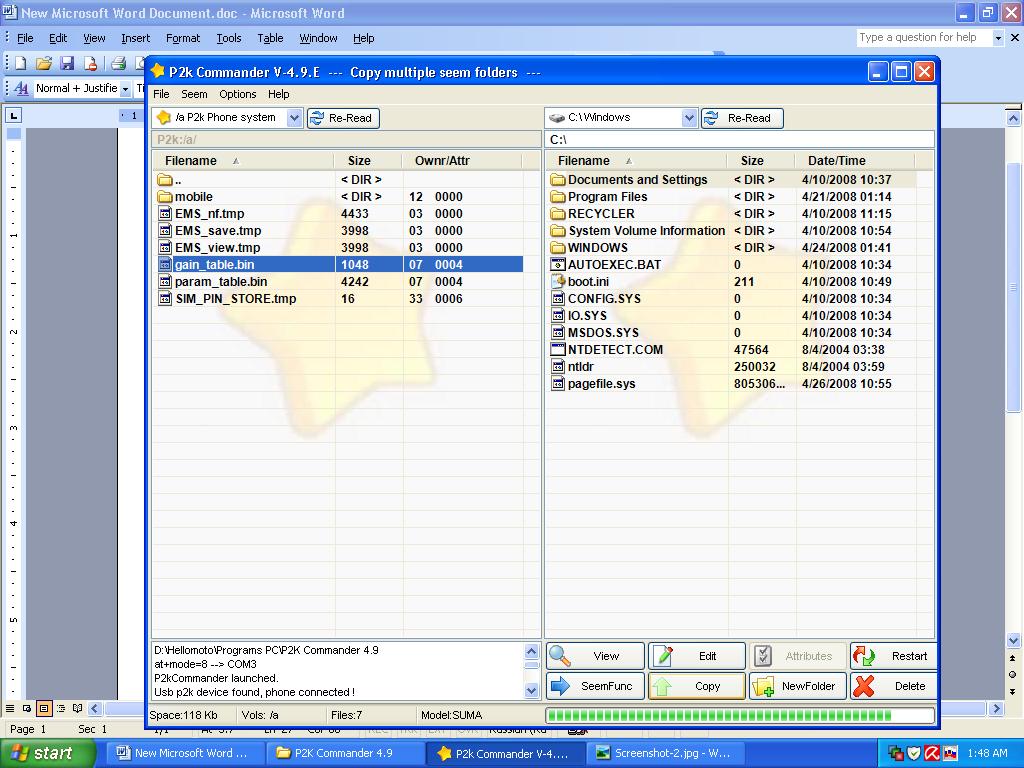Screen dimensions: 1024x768
Task: Click log pane scrollbar down arrow
Action: 532,690
